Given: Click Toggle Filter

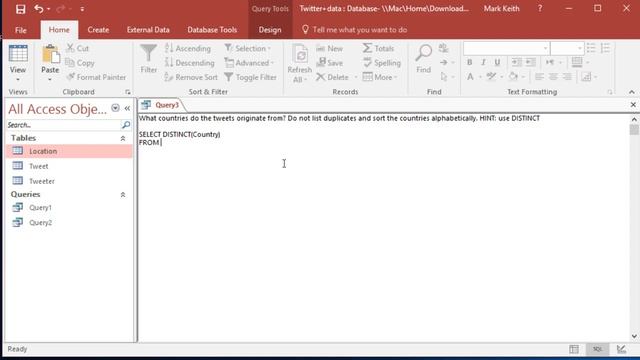Looking at the screenshot, I should point(251,77).
